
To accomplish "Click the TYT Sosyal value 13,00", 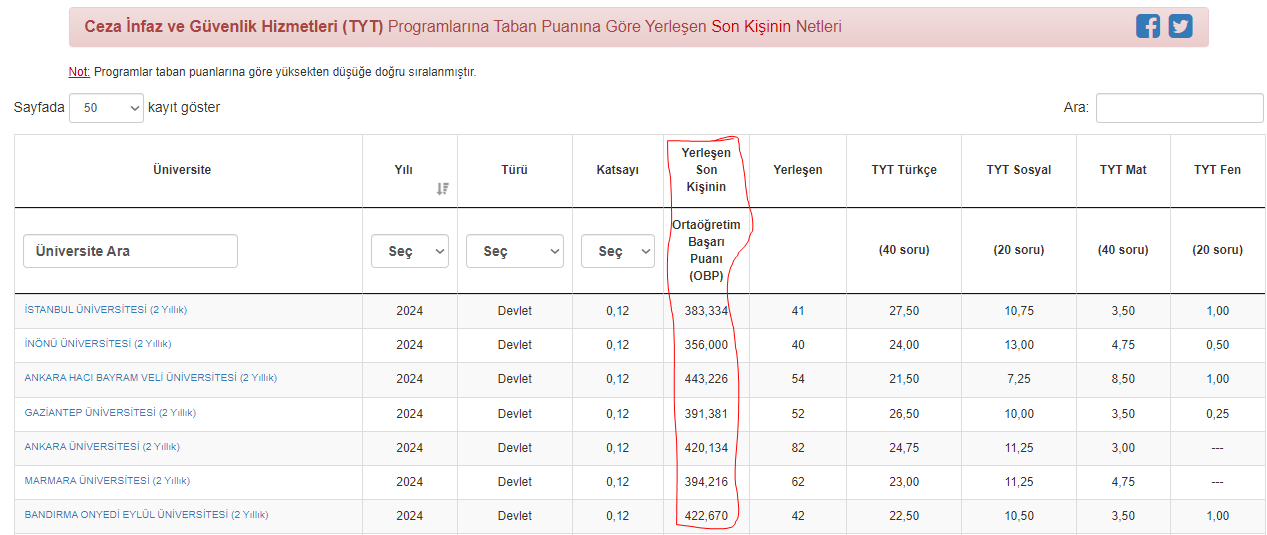I will point(1019,345).
